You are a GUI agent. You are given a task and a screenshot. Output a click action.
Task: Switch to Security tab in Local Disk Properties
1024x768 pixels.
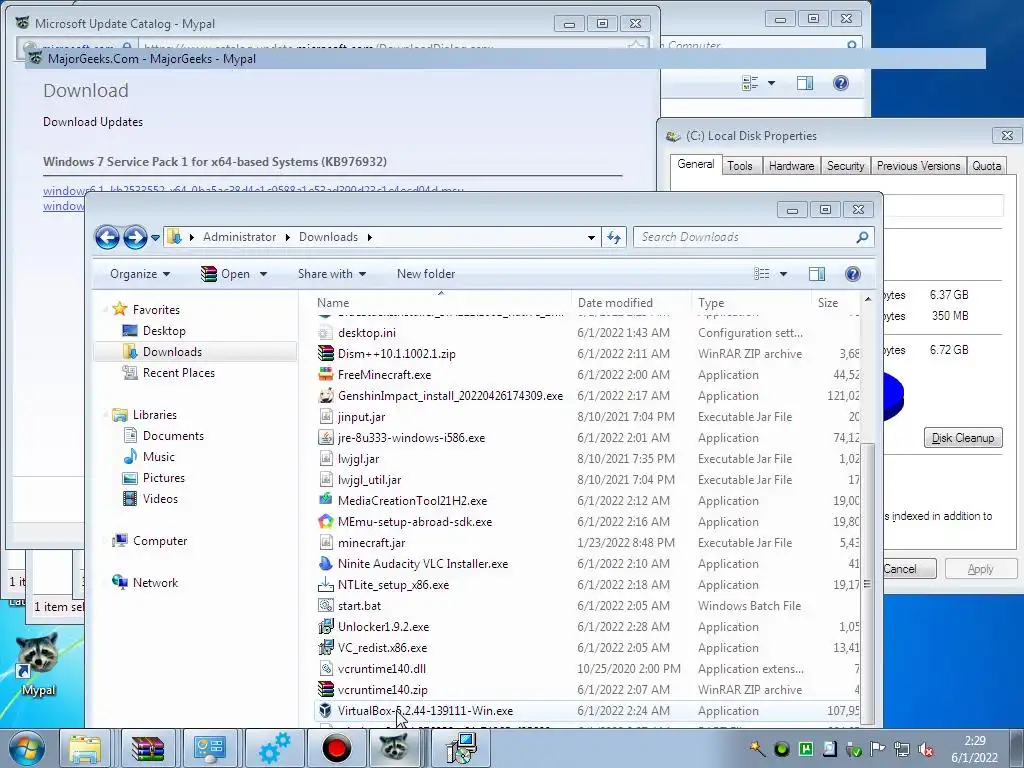pos(846,166)
